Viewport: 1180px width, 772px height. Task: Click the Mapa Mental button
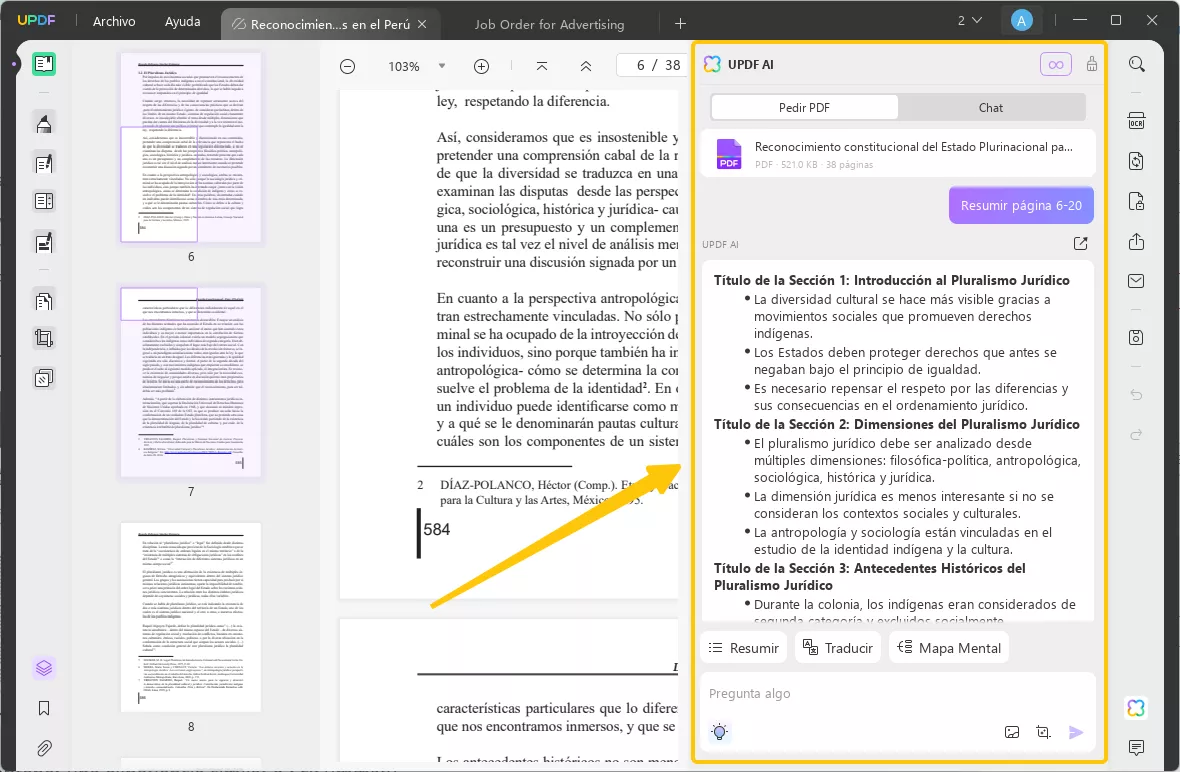point(949,648)
